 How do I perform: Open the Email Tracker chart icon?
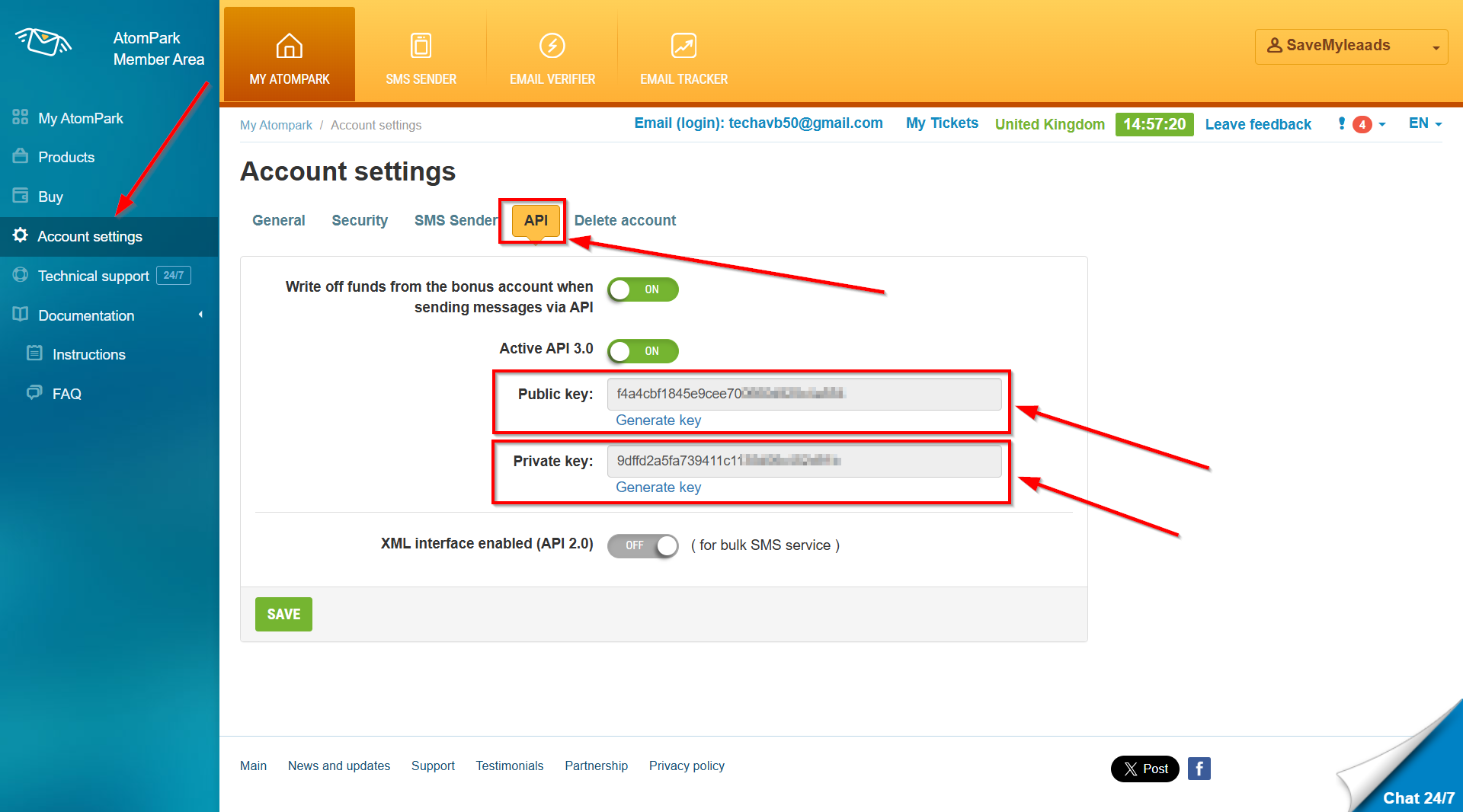coord(683,46)
